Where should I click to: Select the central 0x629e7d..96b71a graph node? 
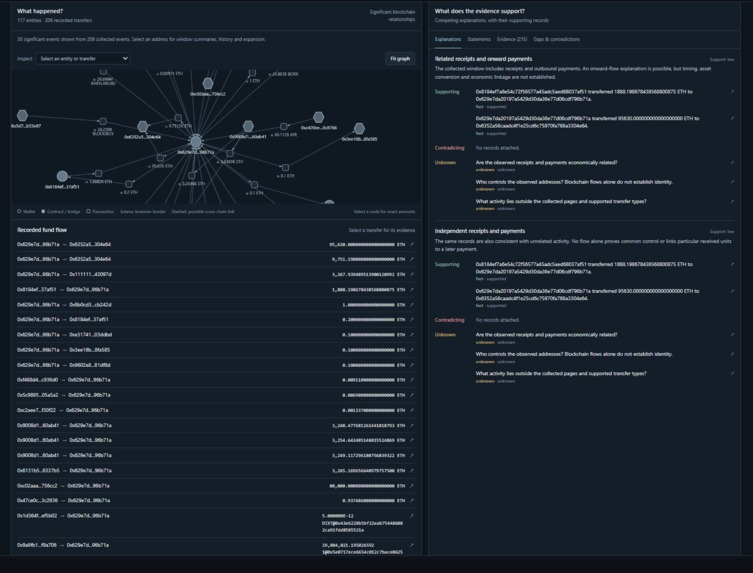click(196, 142)
